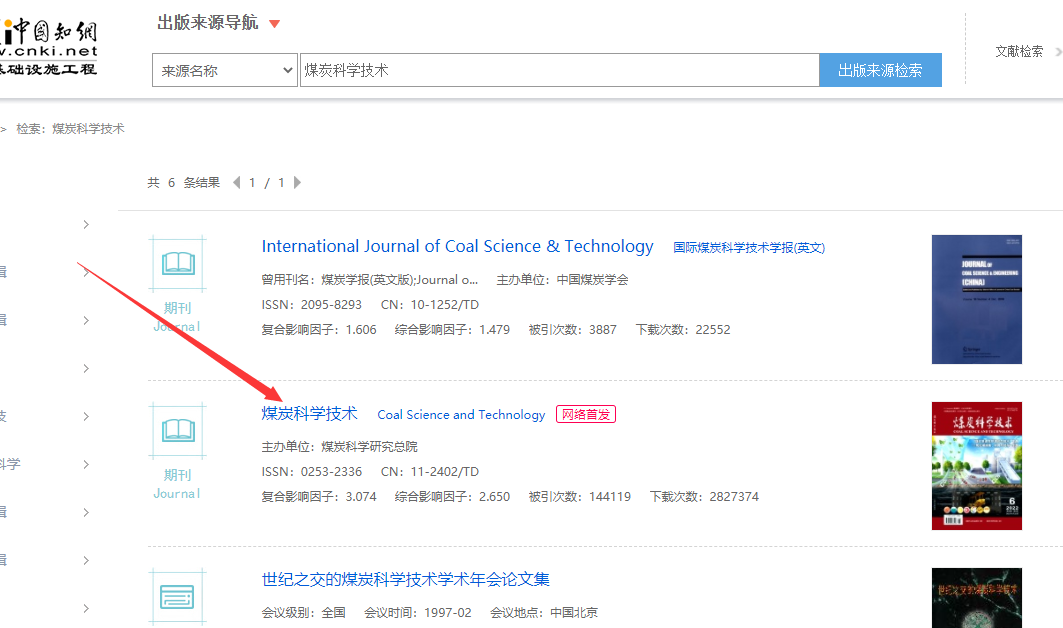The image size is (1063, 628).
Task: Focus the search box containing 煤炭科学技术
Action: click(x=559, y=70)
